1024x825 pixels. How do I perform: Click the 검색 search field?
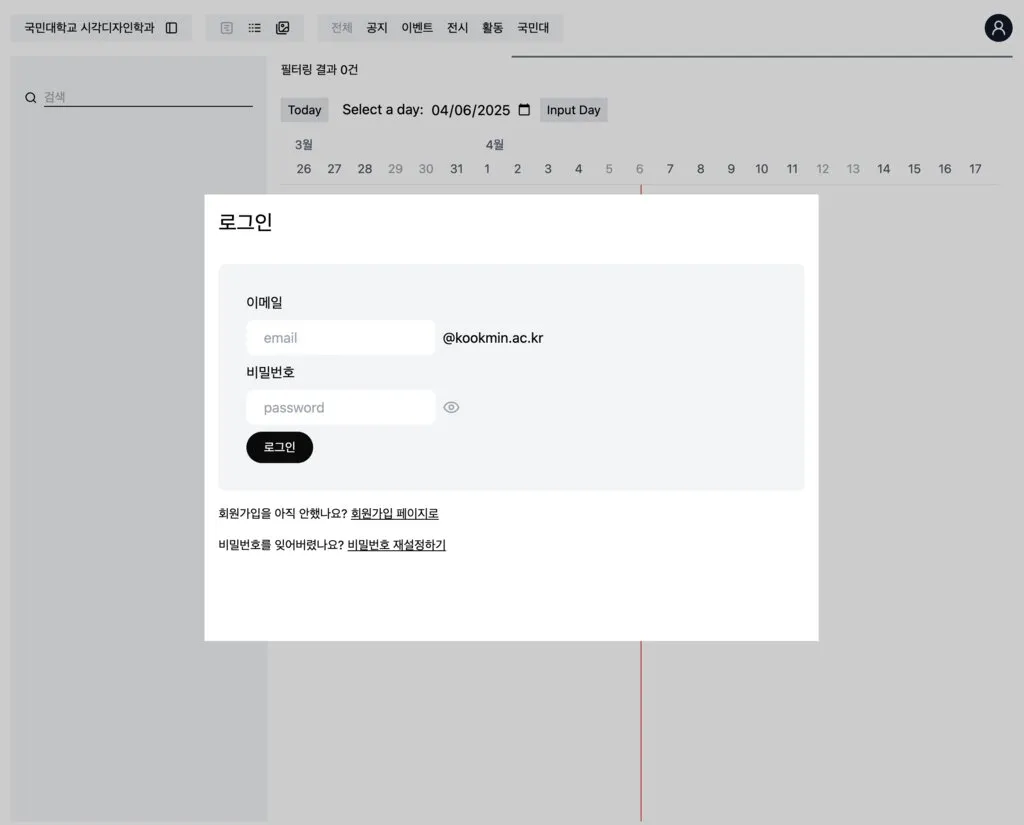pyautogui.click(x=147, y=98)
